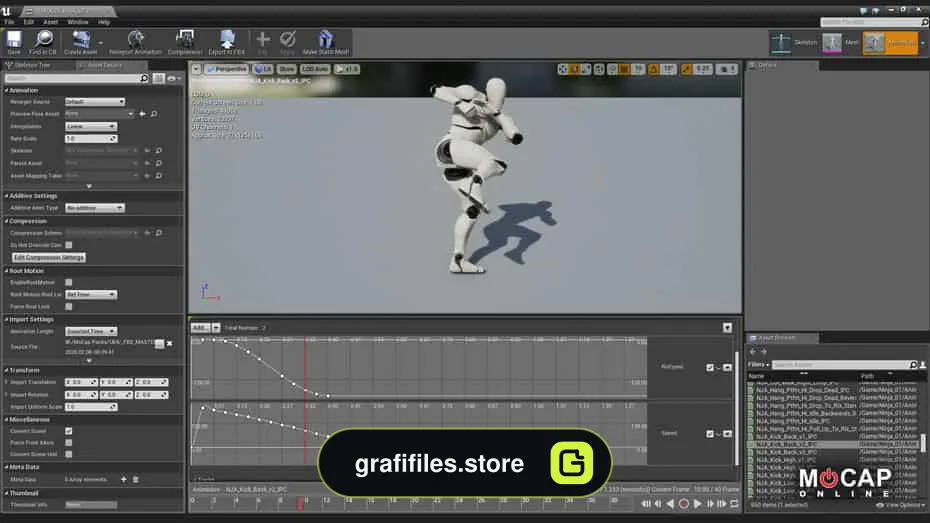Toggle the Force Root Lock checkbox

(69, 307)
